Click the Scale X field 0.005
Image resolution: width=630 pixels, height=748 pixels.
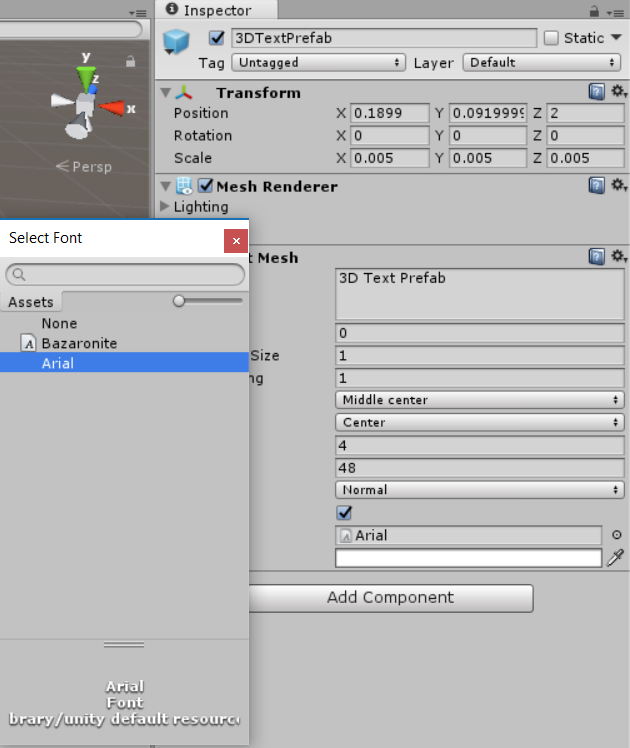[390, 158]
